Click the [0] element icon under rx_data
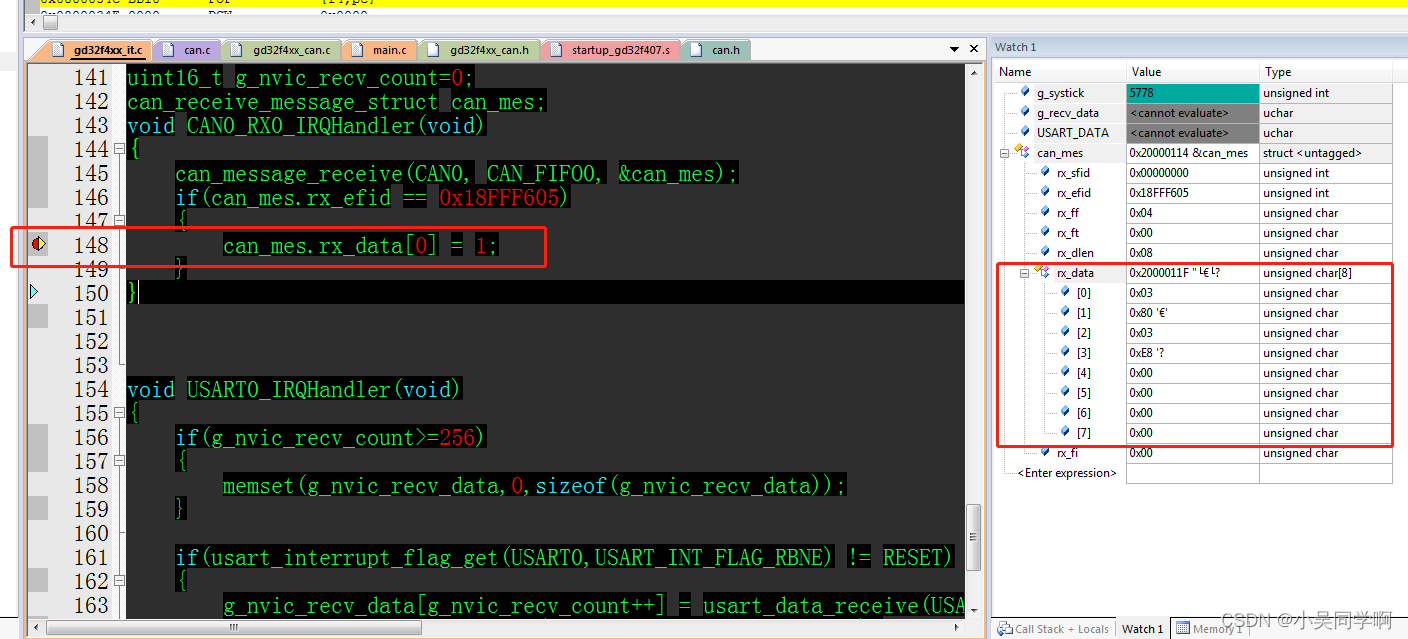This screenshot has height=639, width=1408. tap(1065, 292)
